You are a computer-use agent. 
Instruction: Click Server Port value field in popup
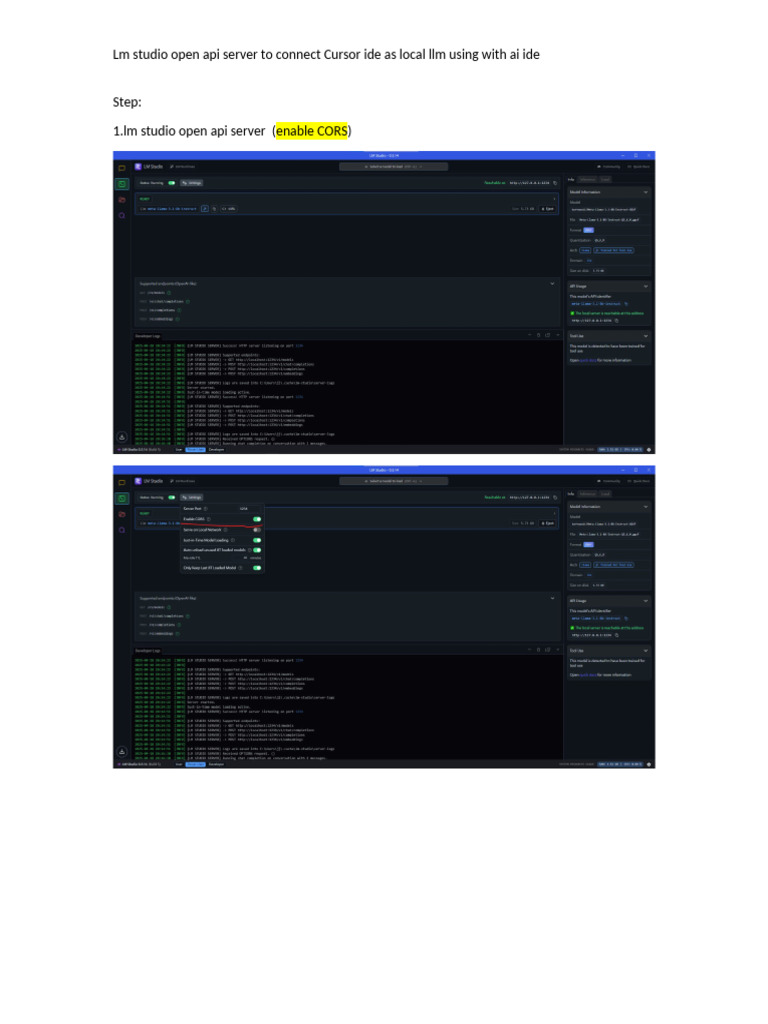tap(244, 508)
